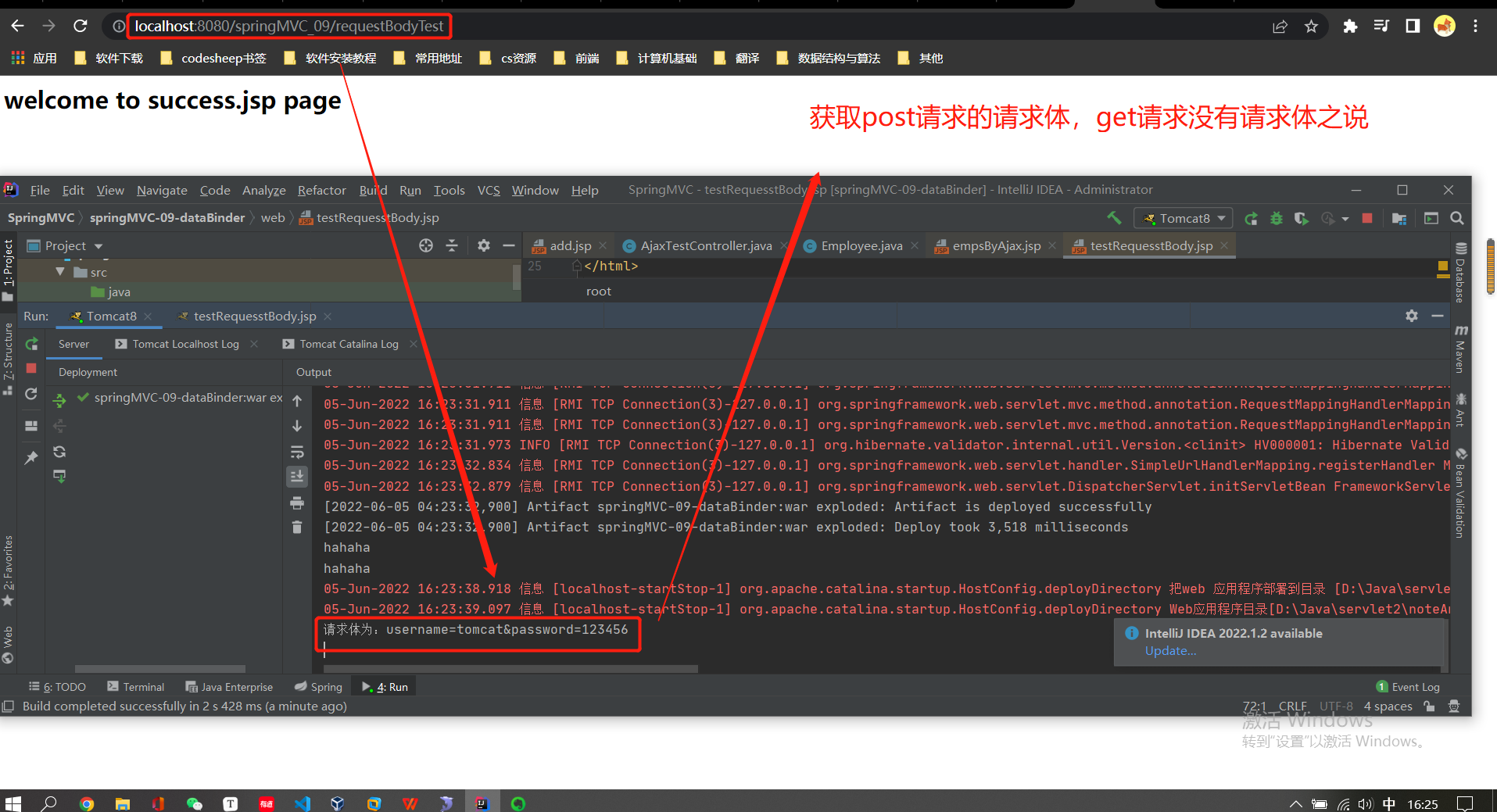Image resolution: width=1497 pixels, height=812 pixels.
Task: Click the up arrow in console gutter
Action: 297,401
